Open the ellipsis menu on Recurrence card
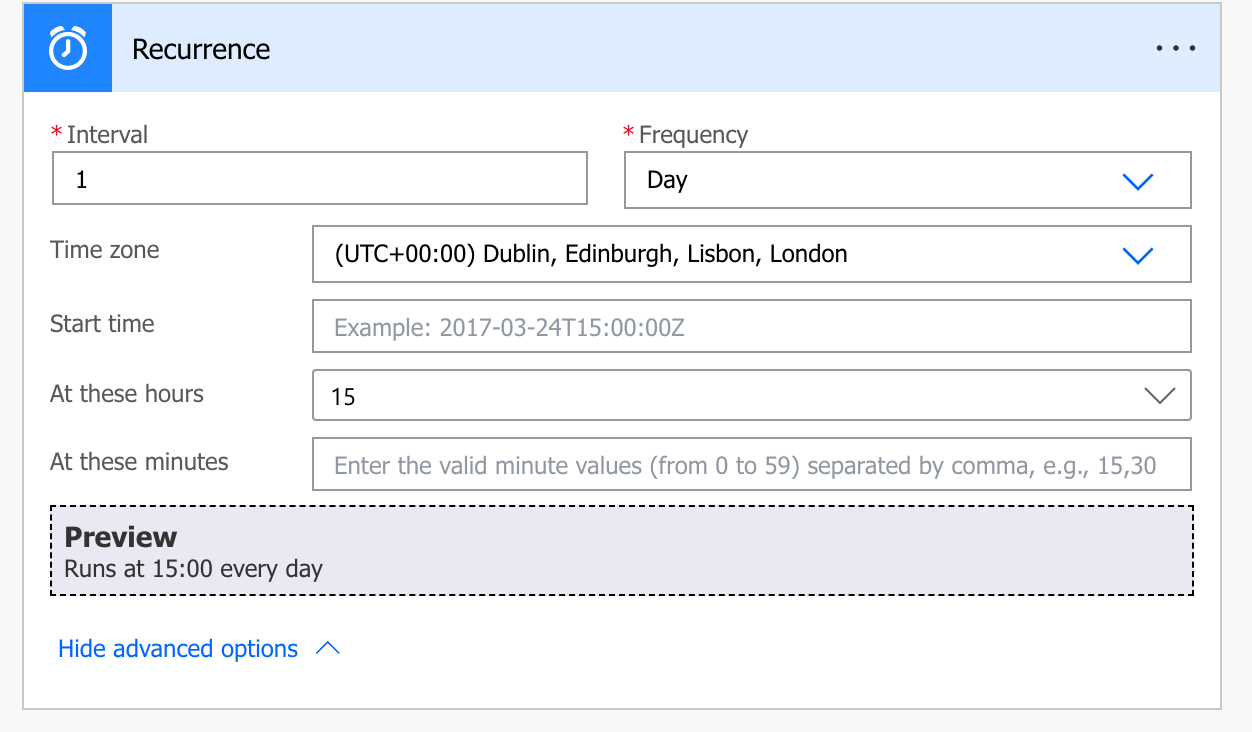The image size is (1252, 732). click(x=1175, y=49)
